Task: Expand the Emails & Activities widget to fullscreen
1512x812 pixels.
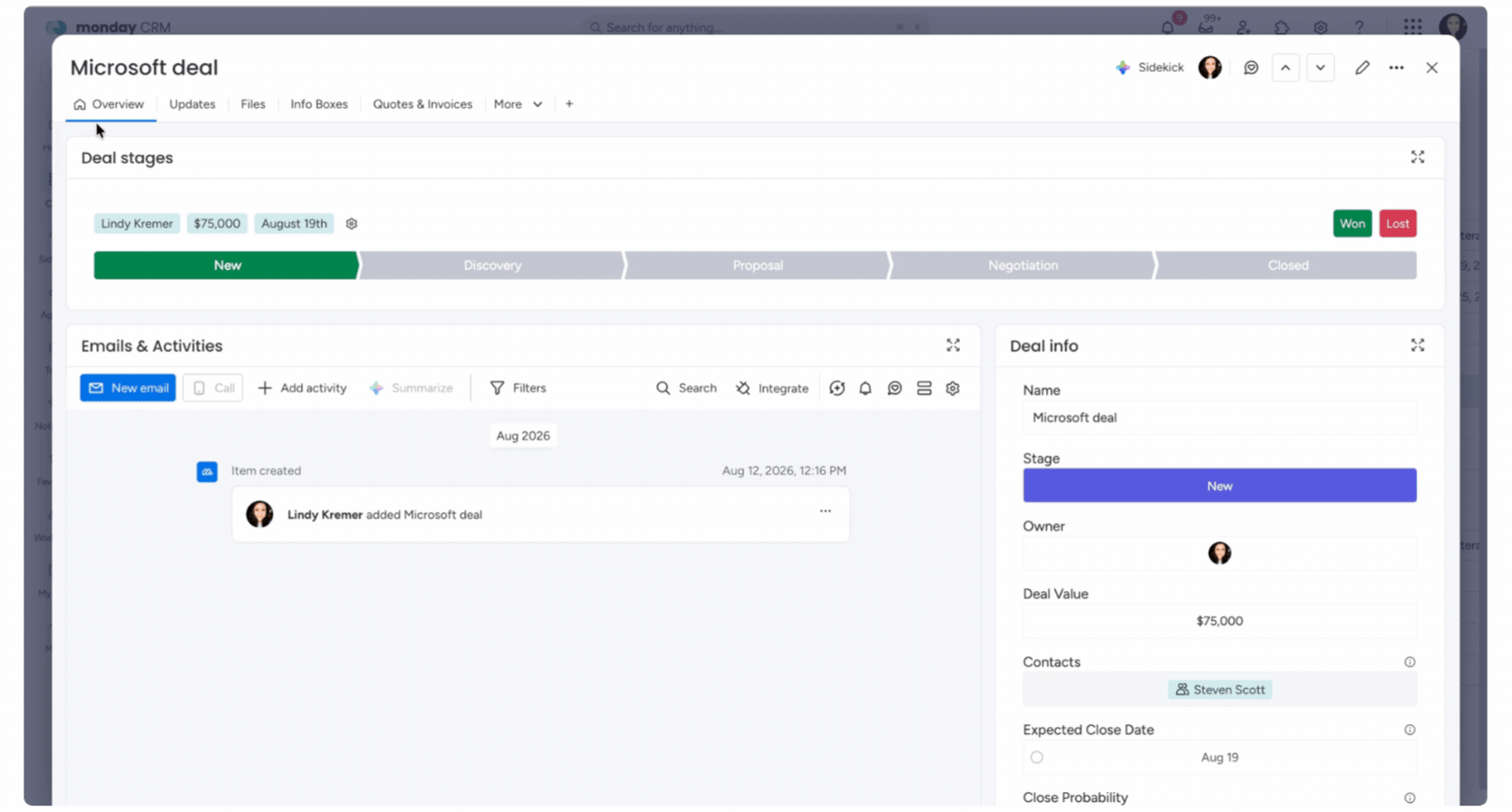Action: [x=953, y=345]
